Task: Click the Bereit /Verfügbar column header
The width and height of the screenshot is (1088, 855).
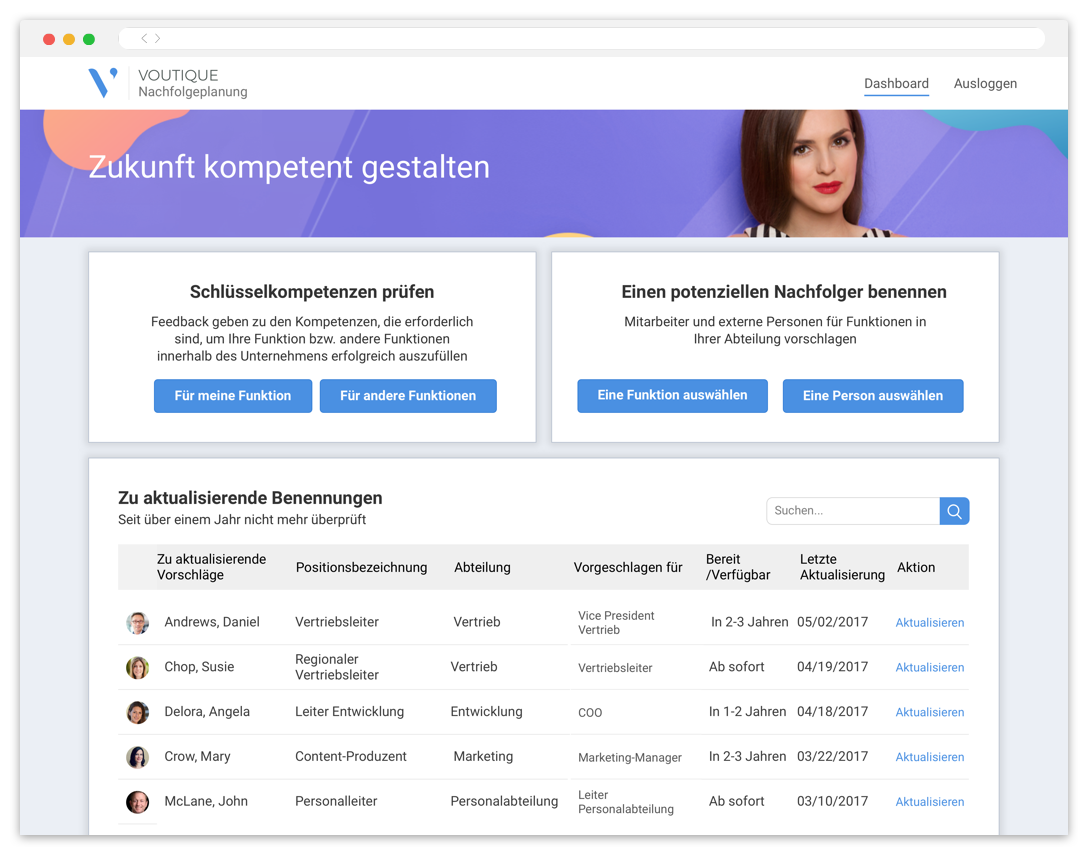Action: [x=738, y=568]
